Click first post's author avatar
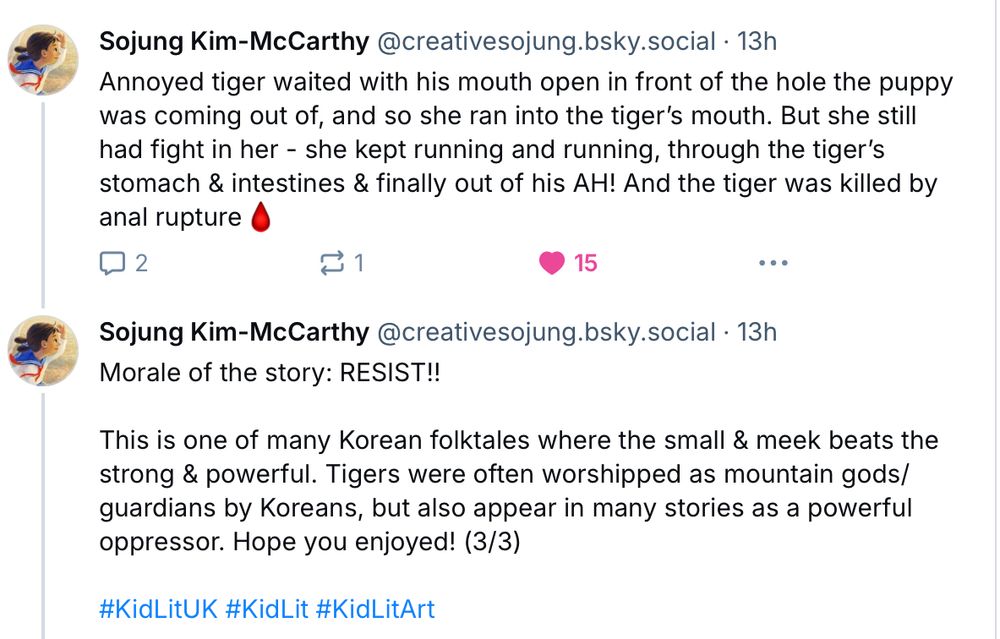 [43, 60]
